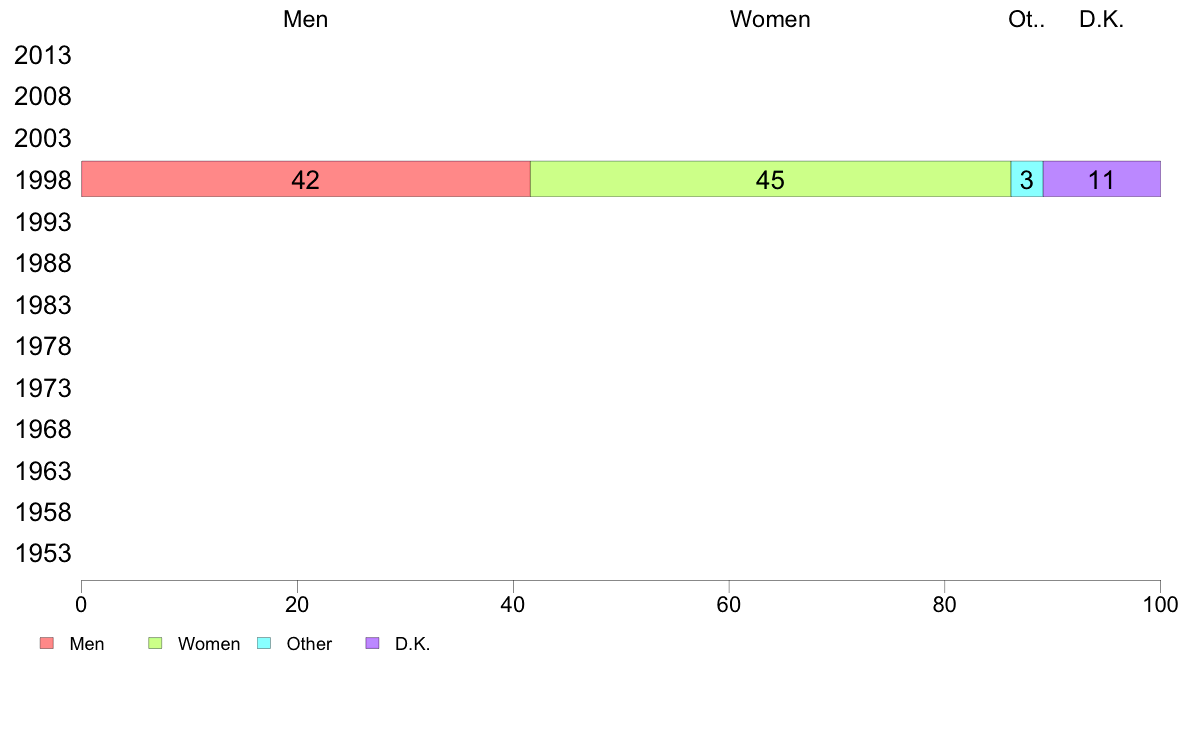Click the Women column header at top

click(770, 19)
